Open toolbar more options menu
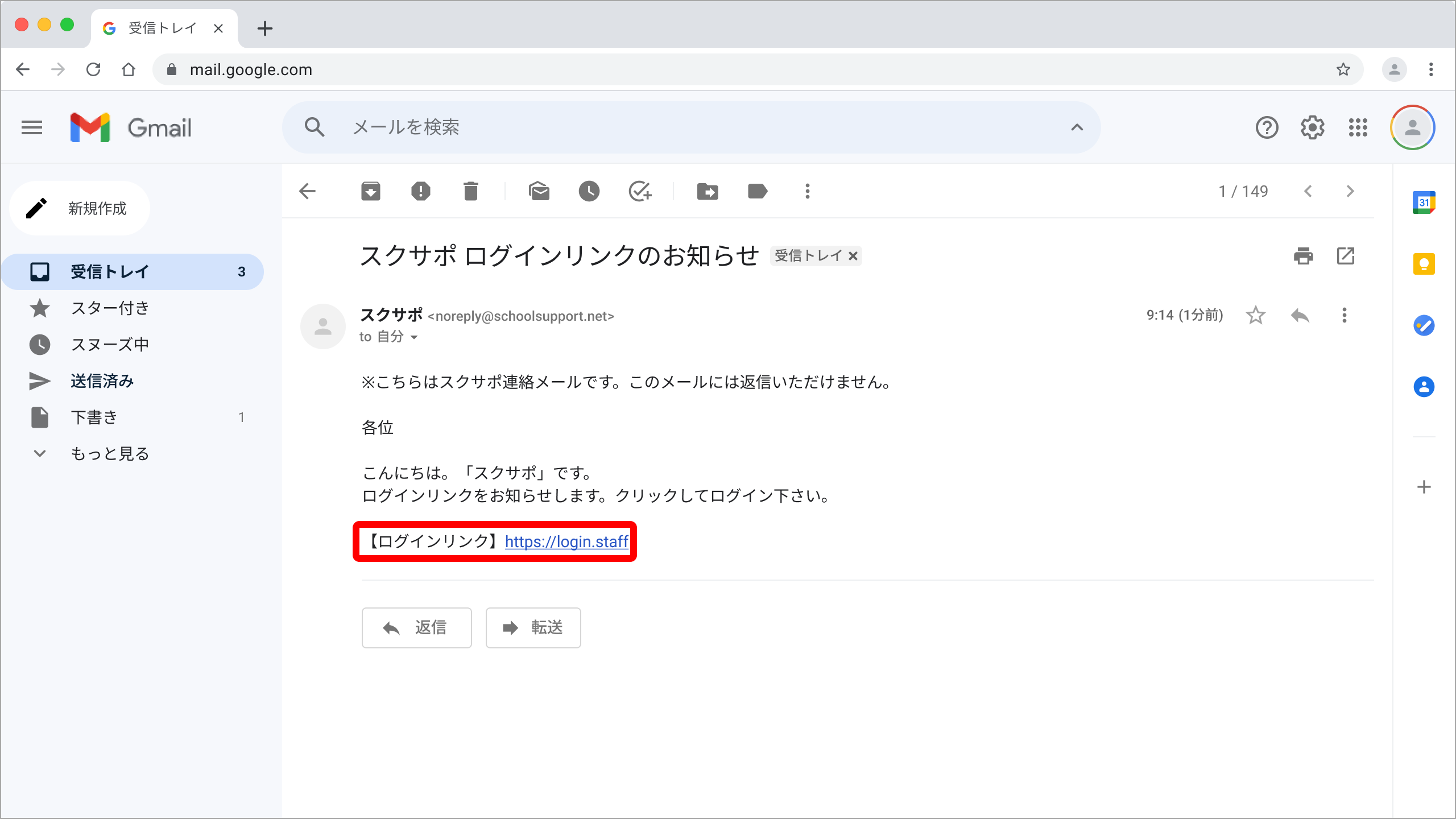 (808, 191)
